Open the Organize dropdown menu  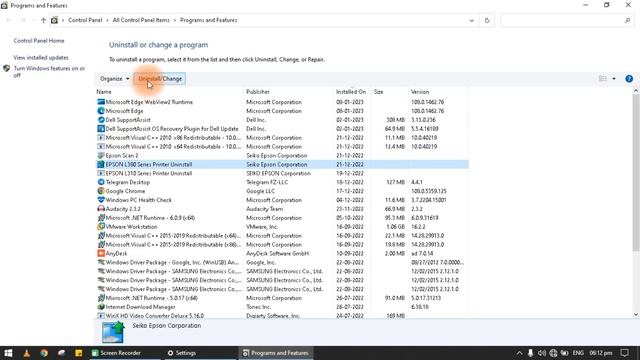coord(114,79)
